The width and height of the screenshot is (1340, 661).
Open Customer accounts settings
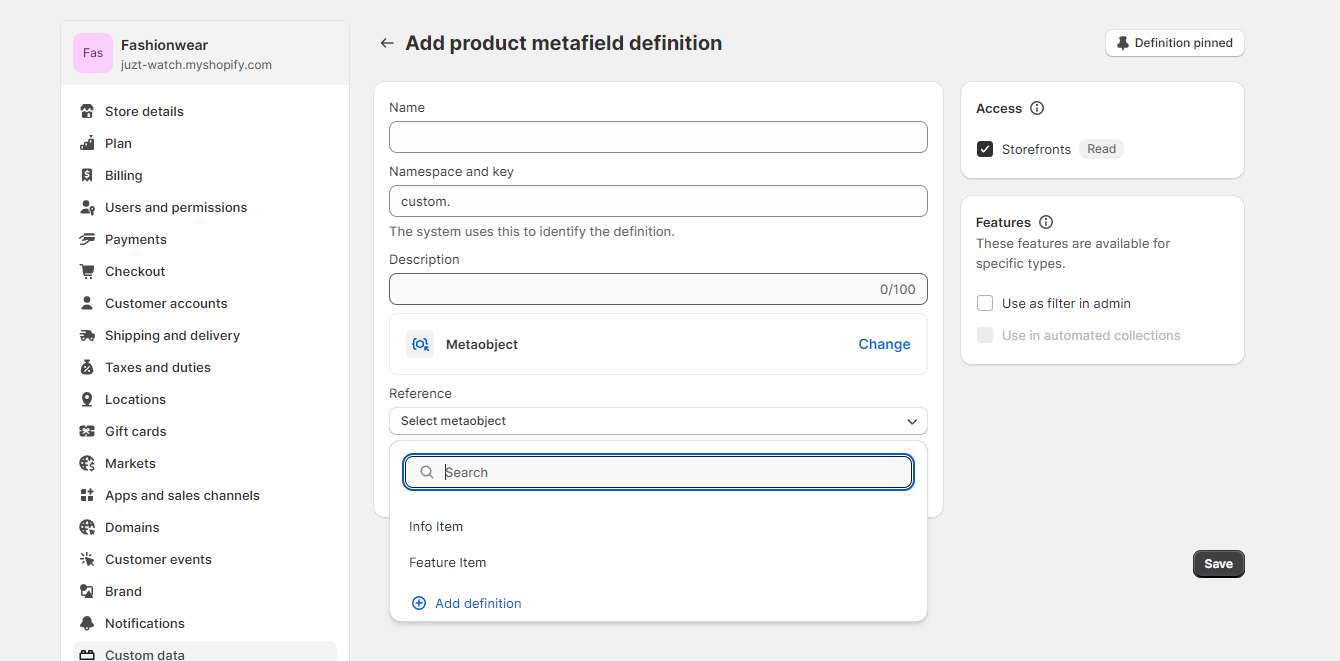pyautogui.click(x=166, y=303)
